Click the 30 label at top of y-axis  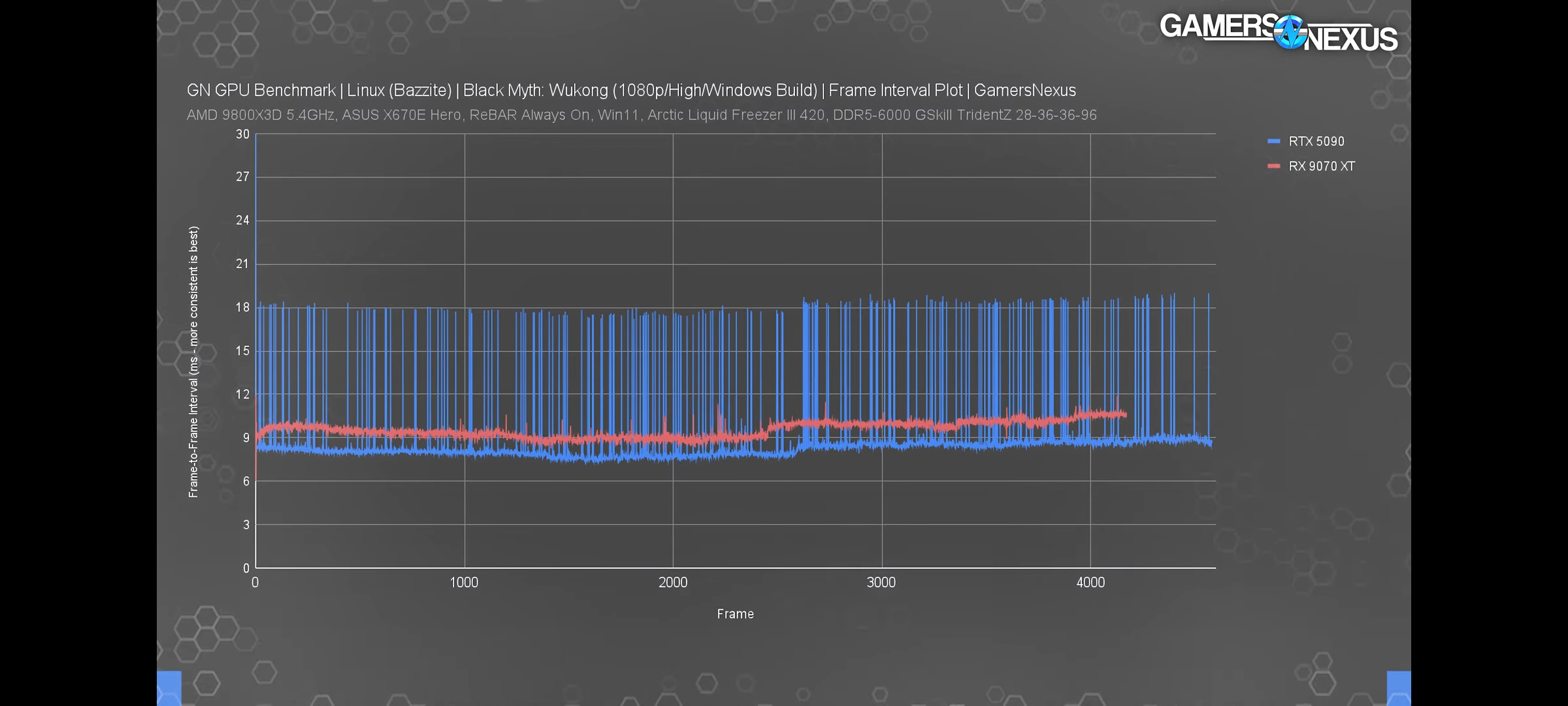point(242,134)
